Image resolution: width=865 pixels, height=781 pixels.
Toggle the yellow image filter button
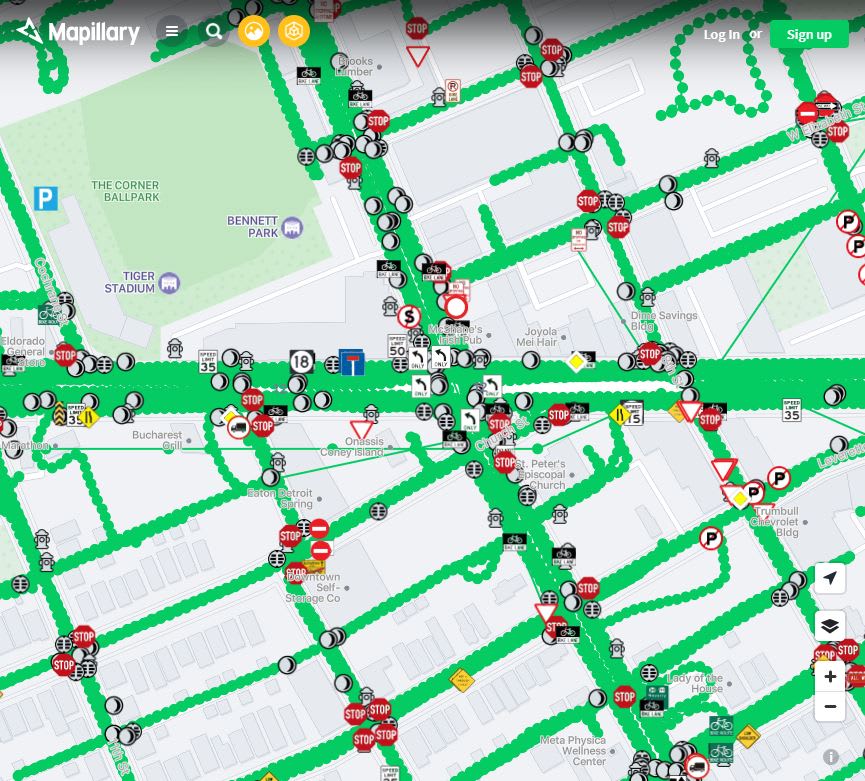click(x=254, y=31)
